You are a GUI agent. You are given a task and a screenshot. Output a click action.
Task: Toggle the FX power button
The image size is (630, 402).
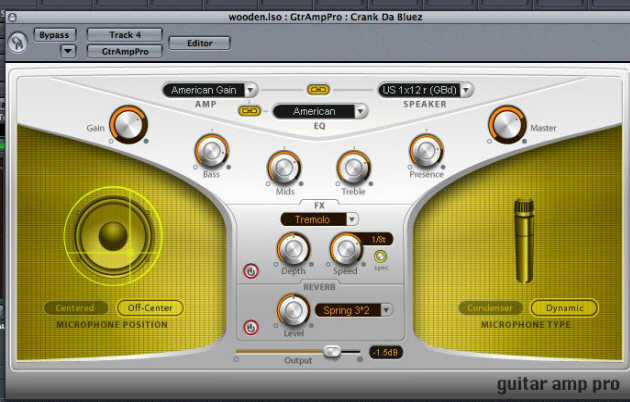click(x=251, y=271)
